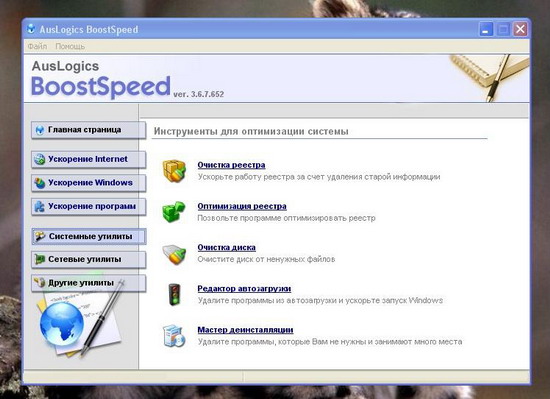
Task: Open Редактор автозагрузки link
Action: (244, 289)
